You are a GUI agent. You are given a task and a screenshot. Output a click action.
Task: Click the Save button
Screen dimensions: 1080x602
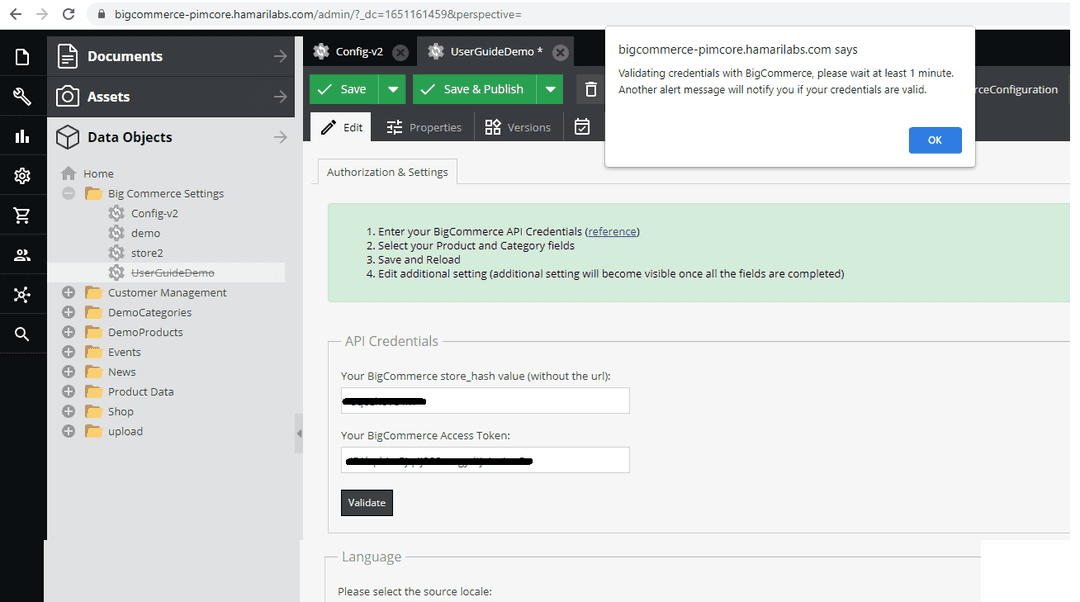344,90
